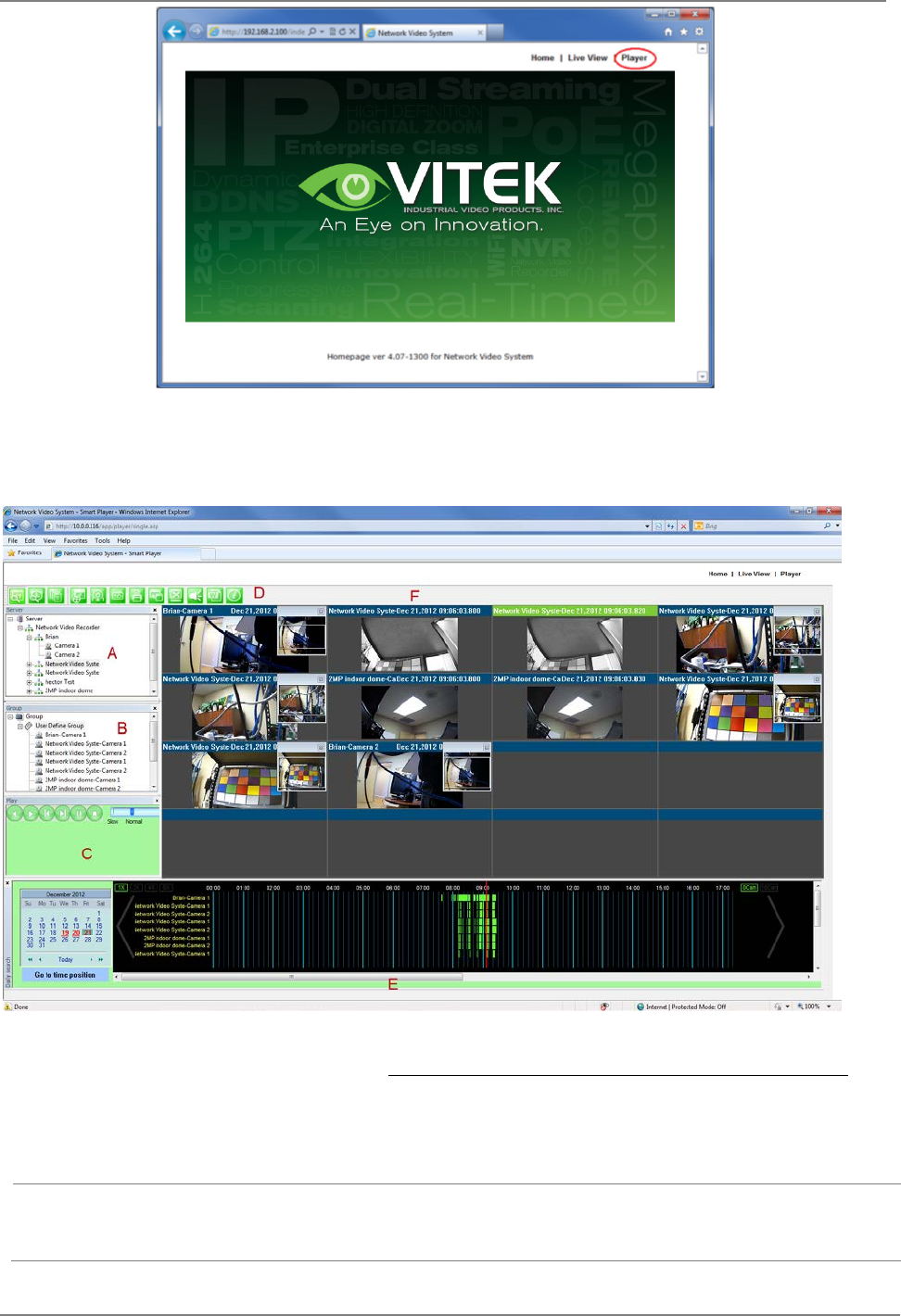Click Today in the calendar
Image resolution: width=901 pixels, height=1316 pixels.
tap(65, 959)
